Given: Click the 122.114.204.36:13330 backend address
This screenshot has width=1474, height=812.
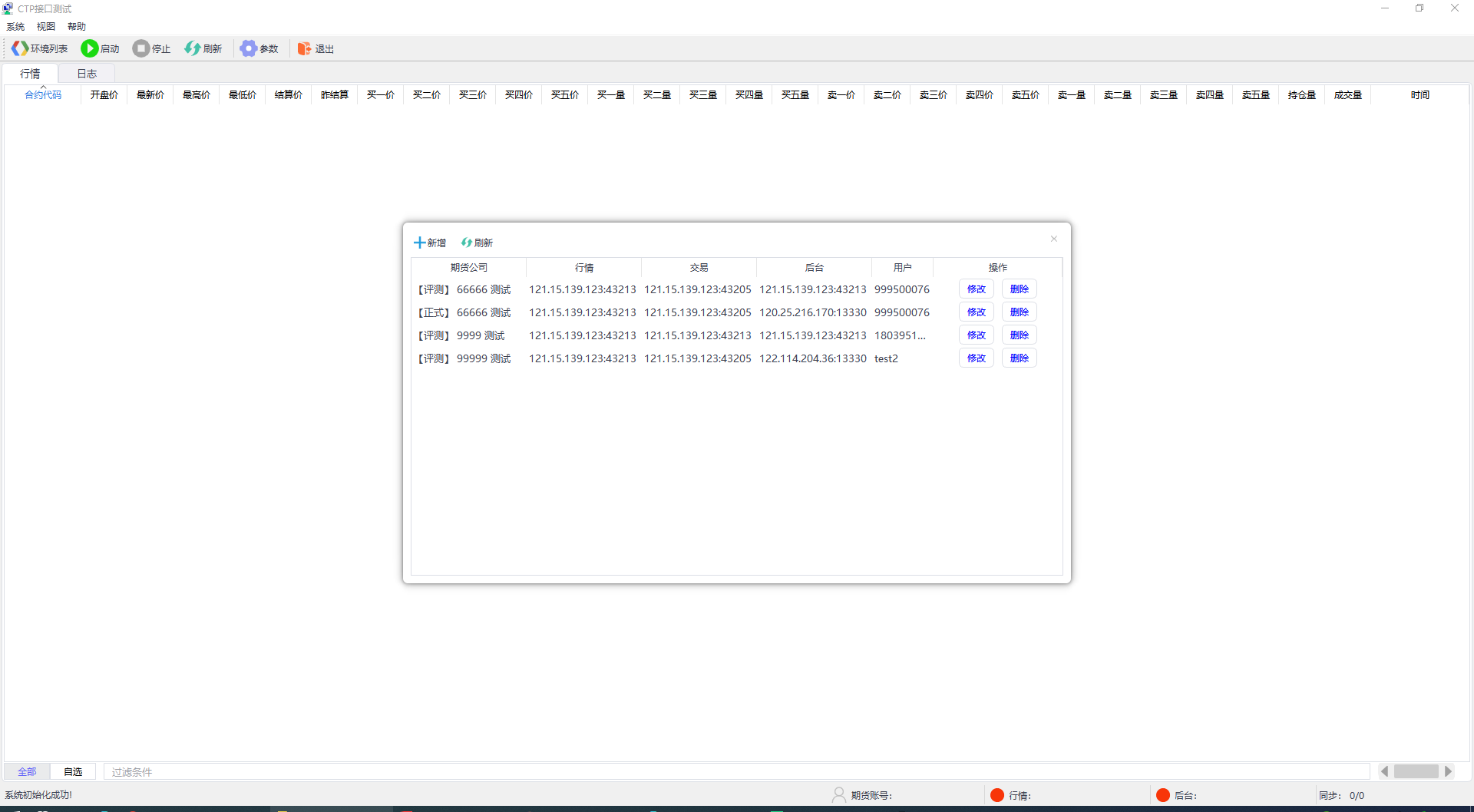Looking at the screenshot, I should [x=813, y=358].
